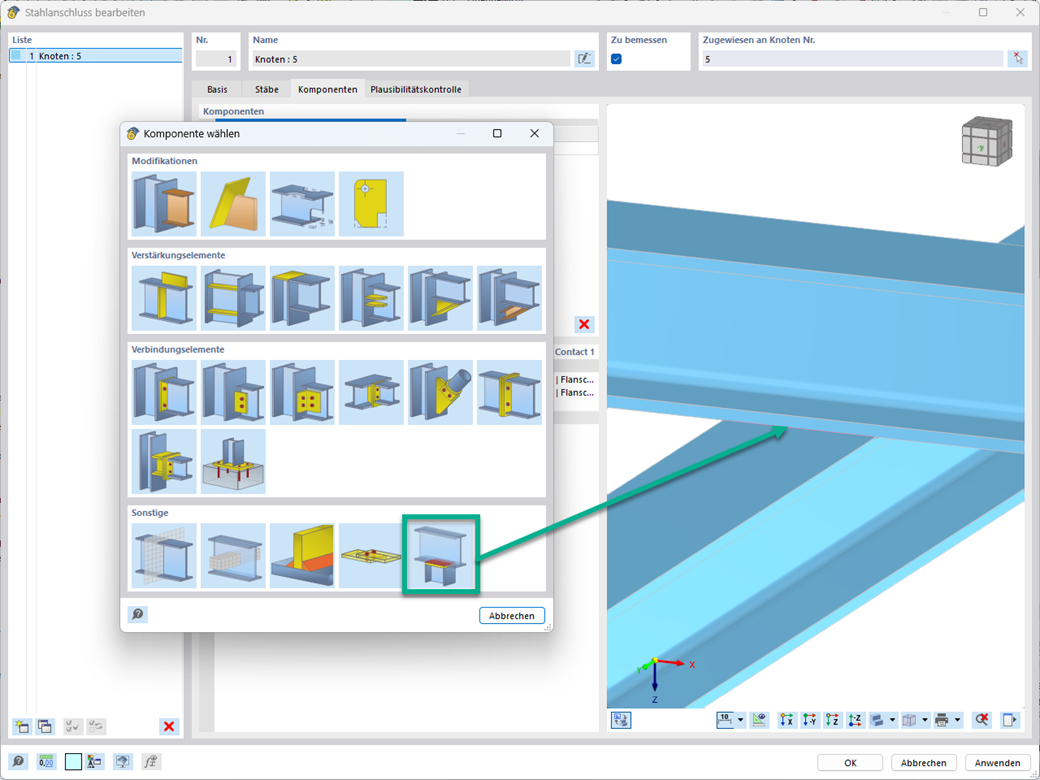Open the color and font display settings

[x=95, y=762]
